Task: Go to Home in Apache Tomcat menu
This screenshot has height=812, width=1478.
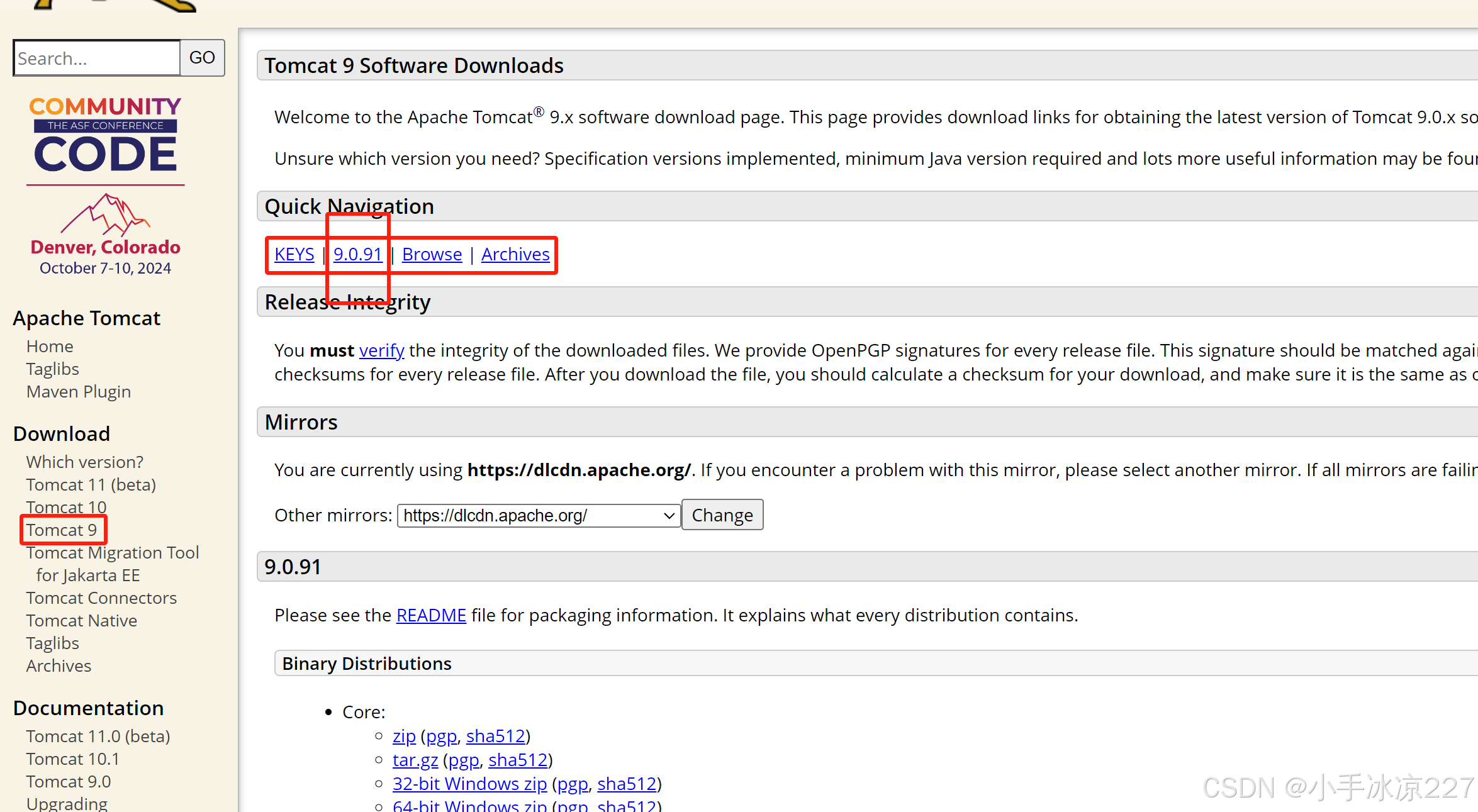Action: 50,346
